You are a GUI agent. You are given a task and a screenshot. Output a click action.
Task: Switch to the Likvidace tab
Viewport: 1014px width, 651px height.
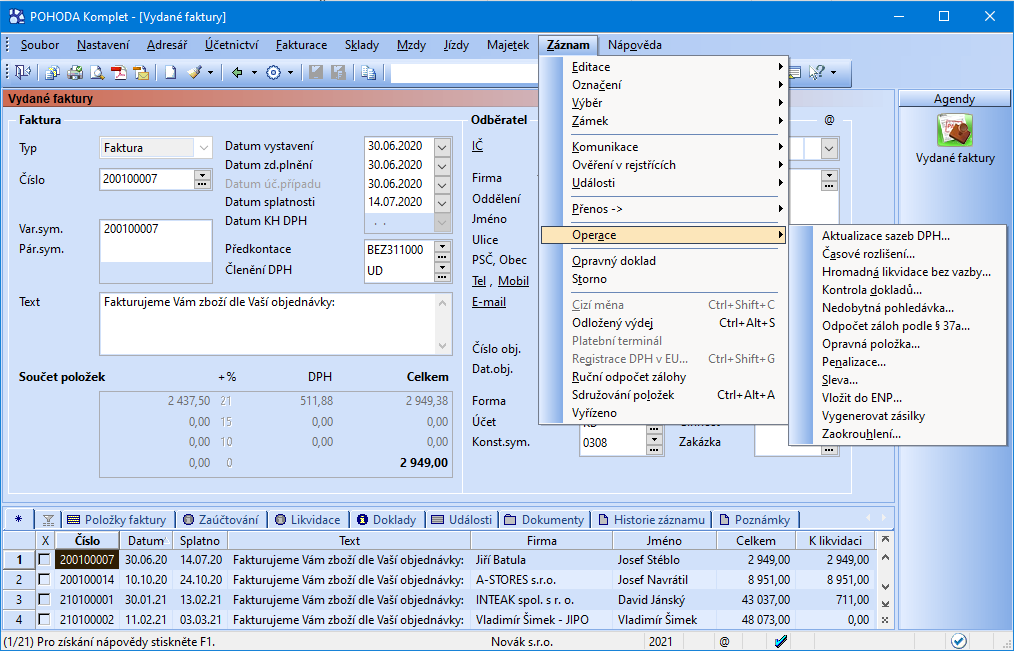point(307,520)
